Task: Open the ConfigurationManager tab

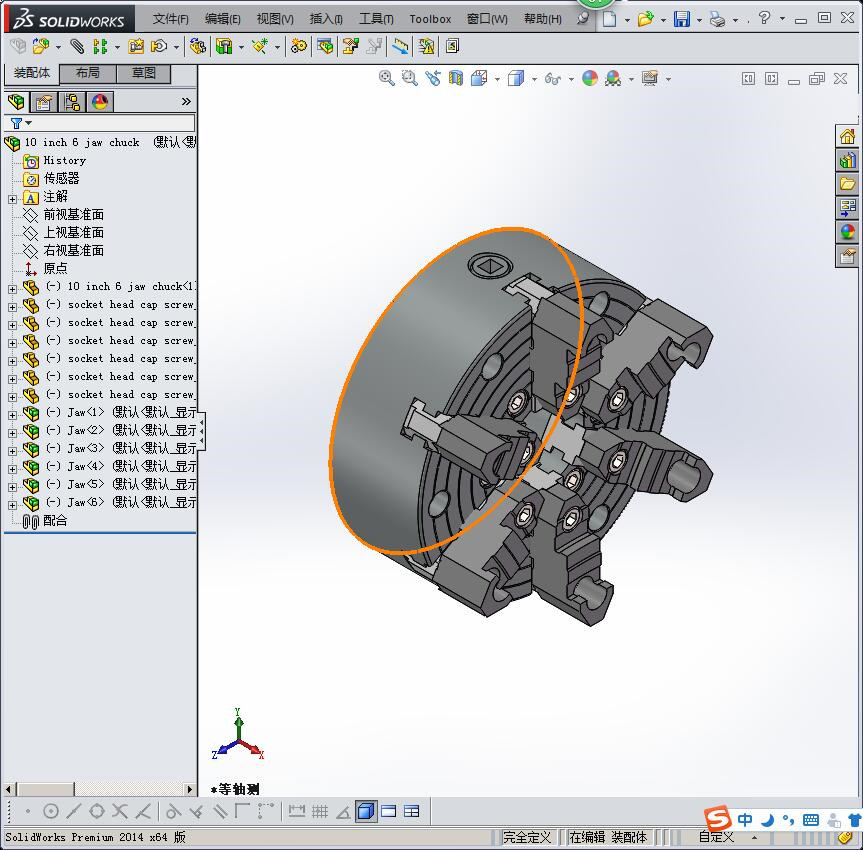Action: [72, 102]
